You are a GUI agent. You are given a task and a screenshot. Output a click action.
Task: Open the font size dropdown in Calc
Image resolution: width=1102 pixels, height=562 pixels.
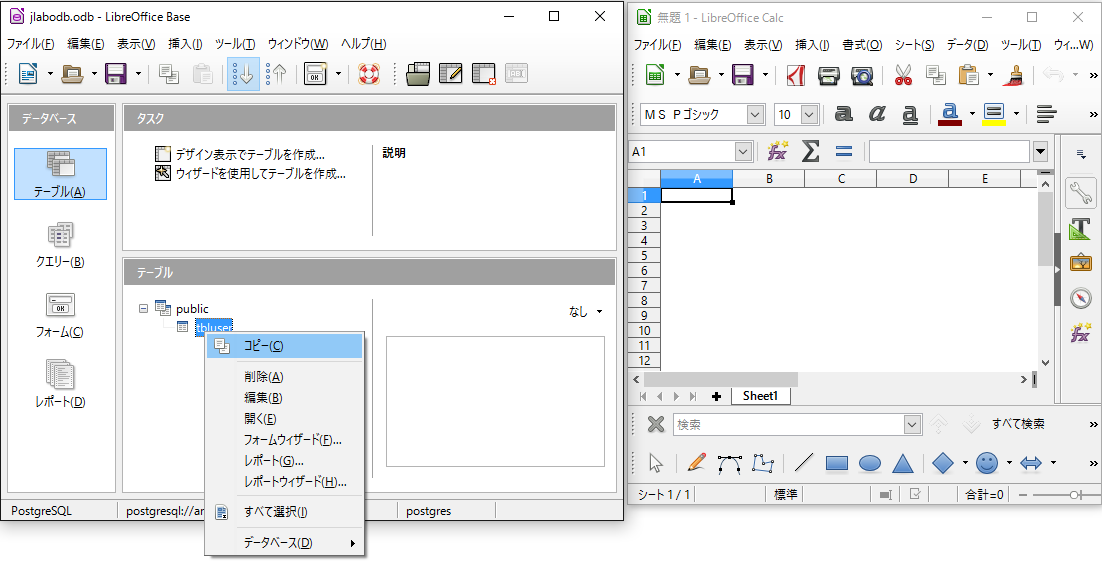(x=810, y=114)
